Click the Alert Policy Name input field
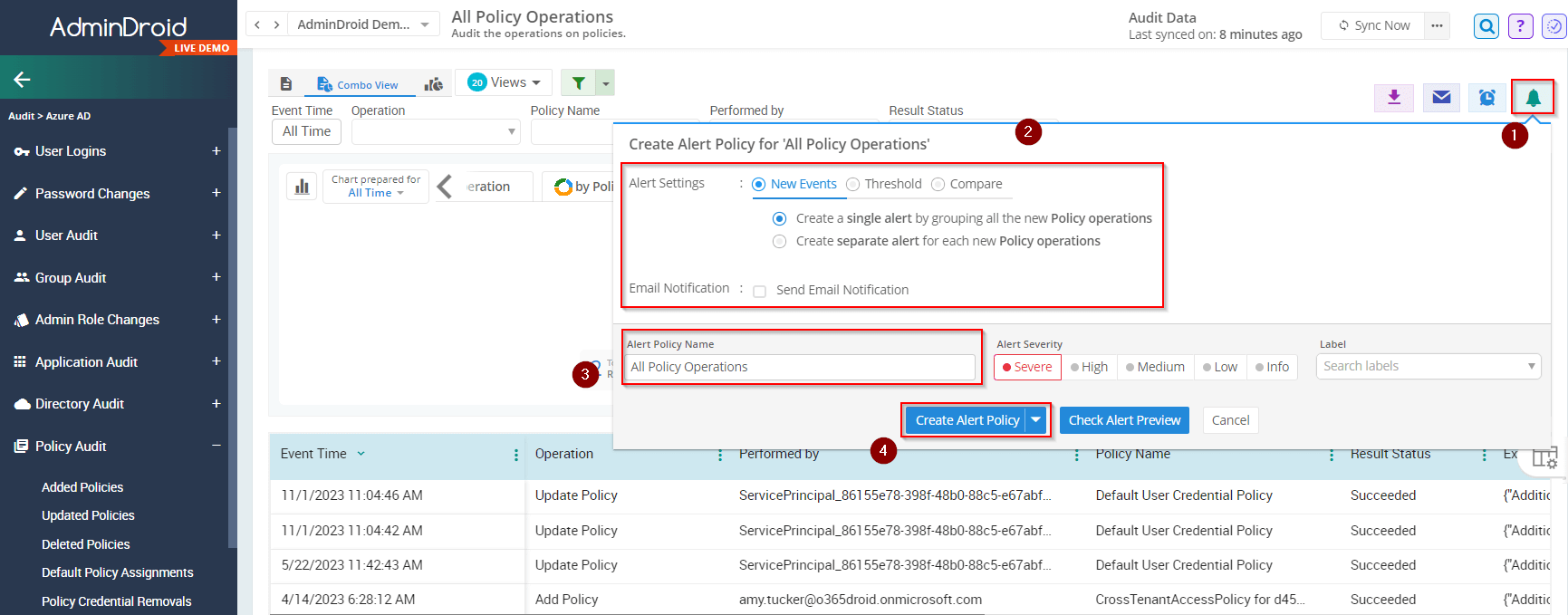 click(x=800, y=367)
